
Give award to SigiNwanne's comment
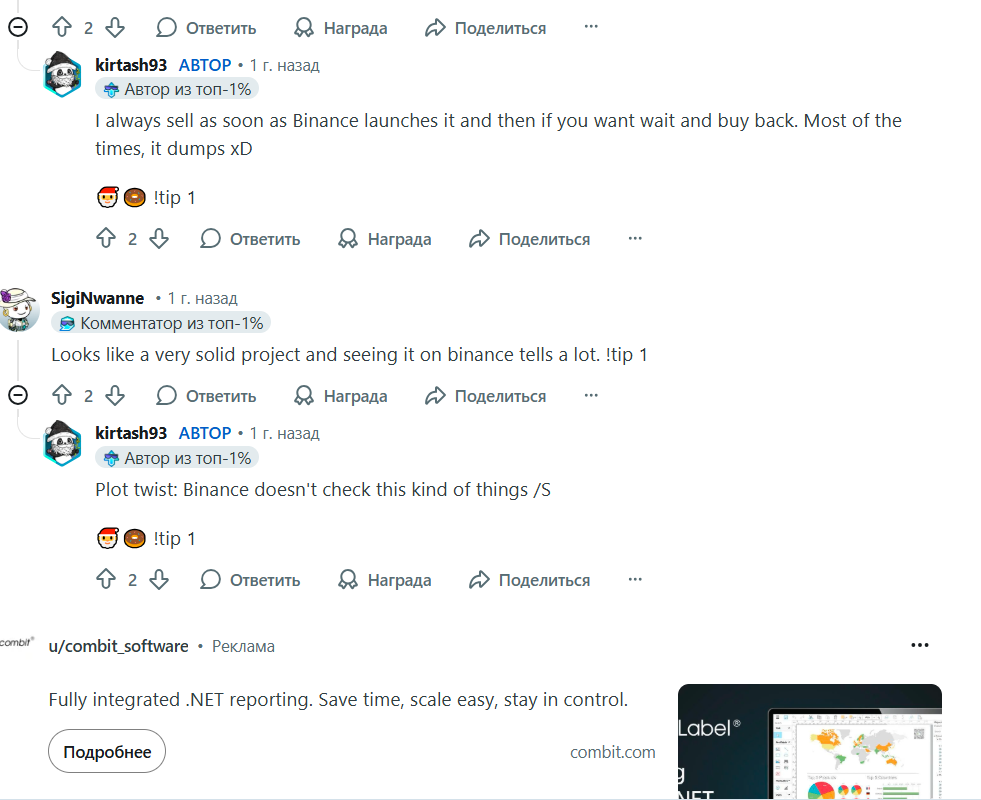click(341, 395)
